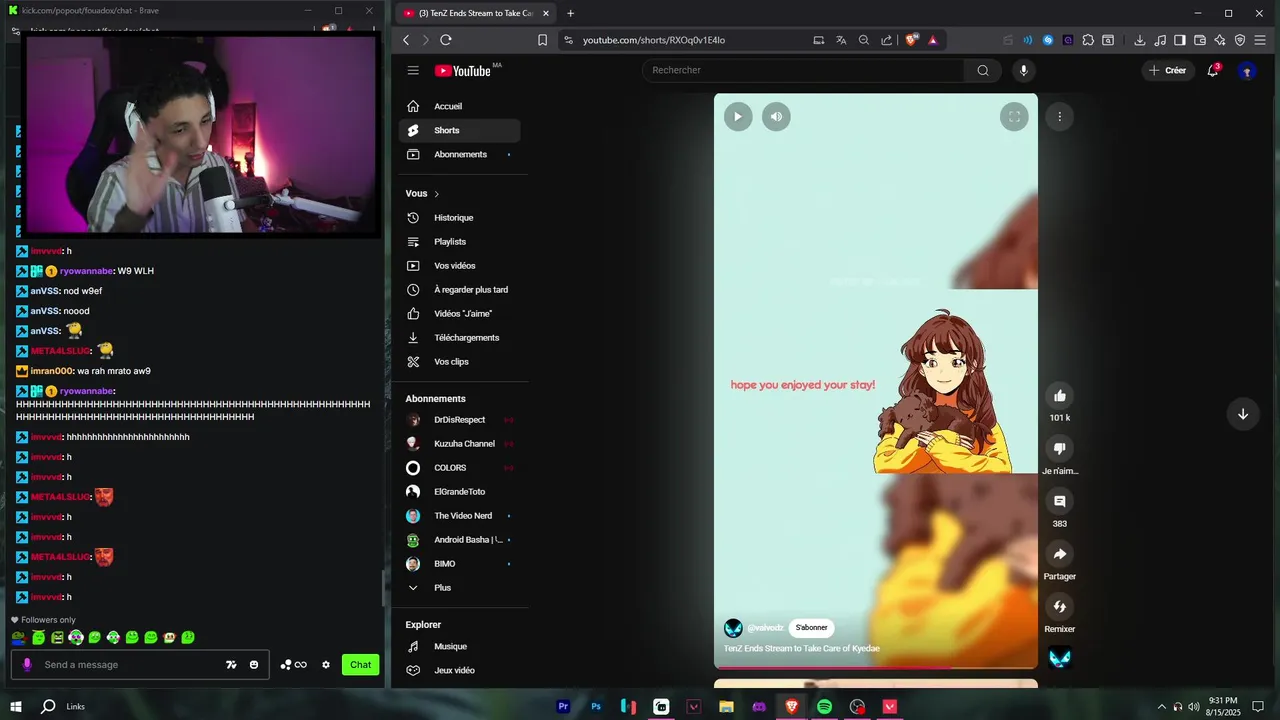Open Spotify from taskbar
Image resolution: width=1280 pixels, height=720 pixels.
pyautogui.click(x=824, y=706)
